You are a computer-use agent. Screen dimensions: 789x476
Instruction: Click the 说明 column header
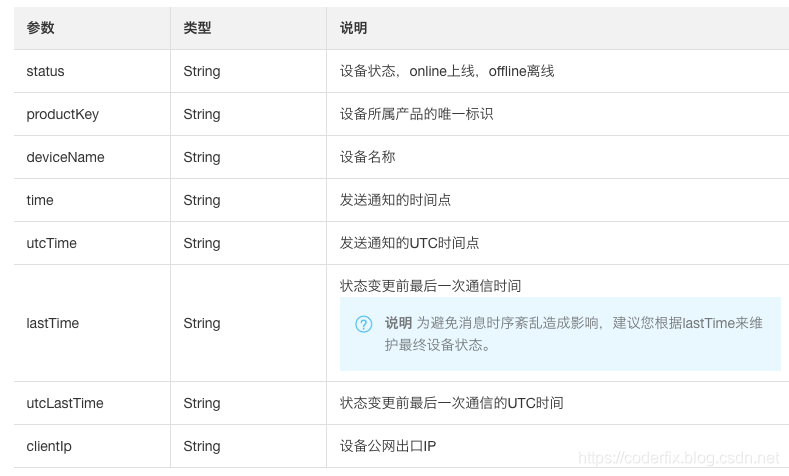(x=354, y=28)
